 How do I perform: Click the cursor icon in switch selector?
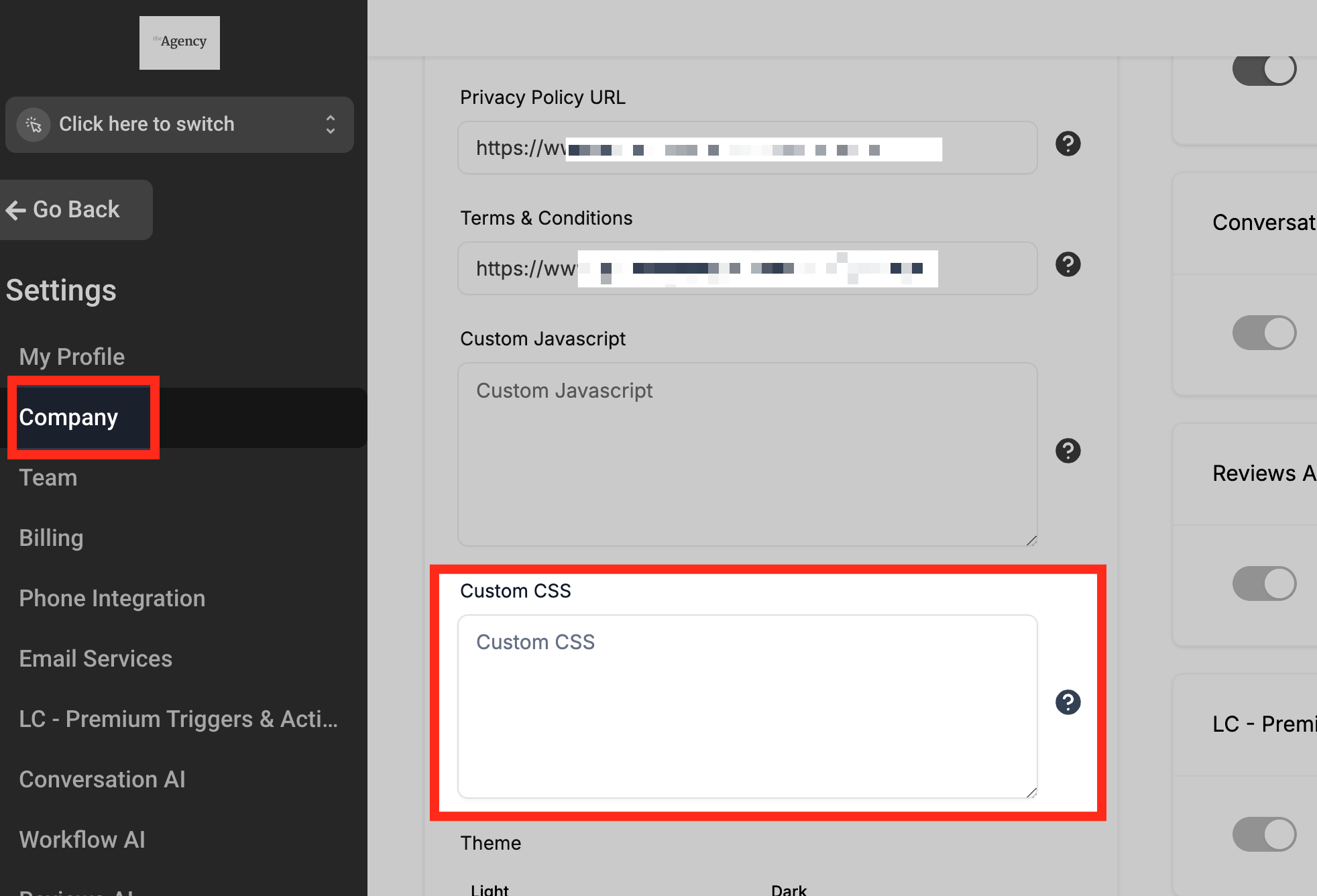(34, 125)
